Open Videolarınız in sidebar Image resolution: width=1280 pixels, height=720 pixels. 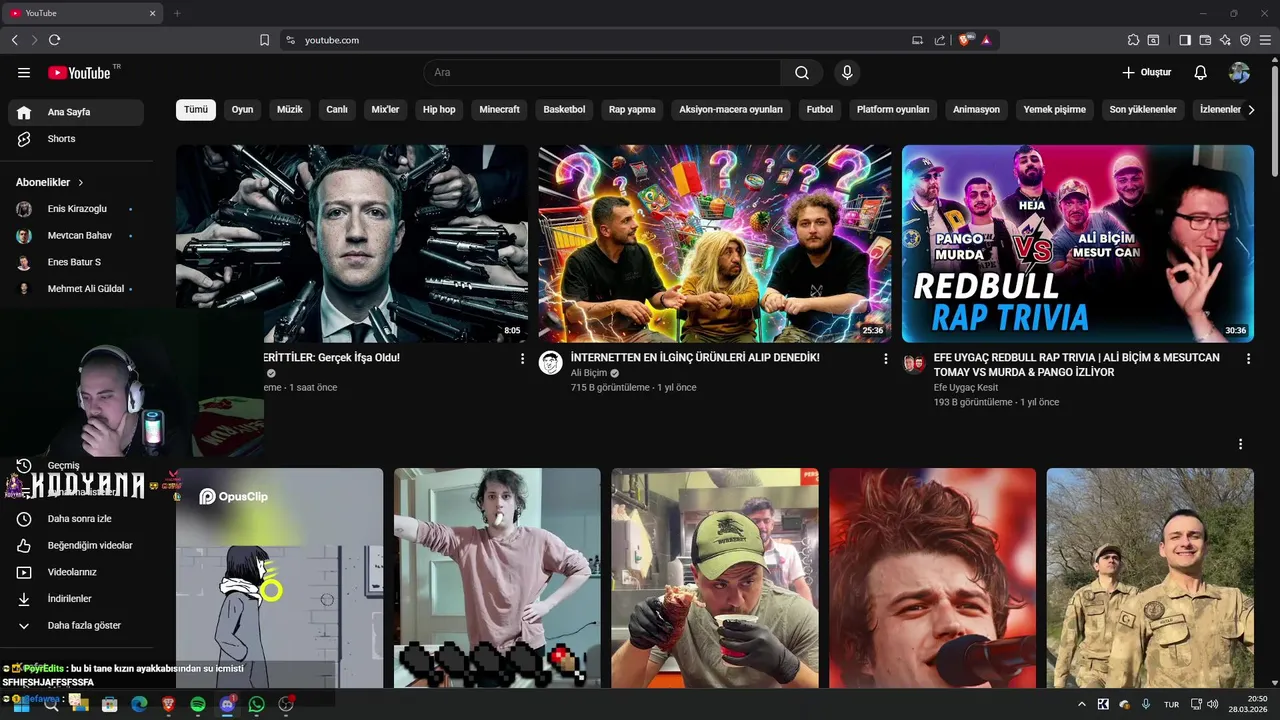(x=76, y=572)
